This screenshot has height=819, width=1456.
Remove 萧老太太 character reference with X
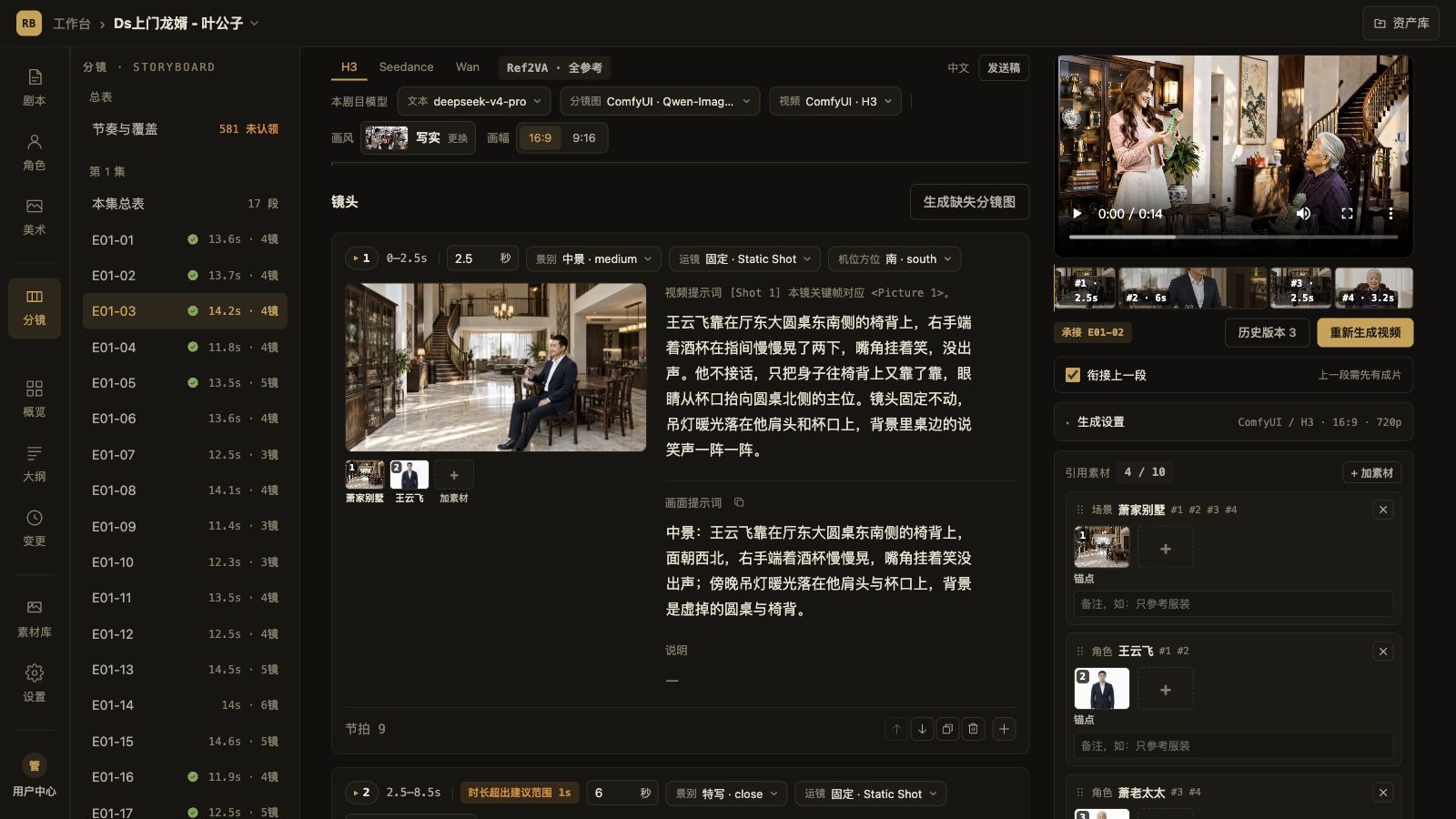1383,793
